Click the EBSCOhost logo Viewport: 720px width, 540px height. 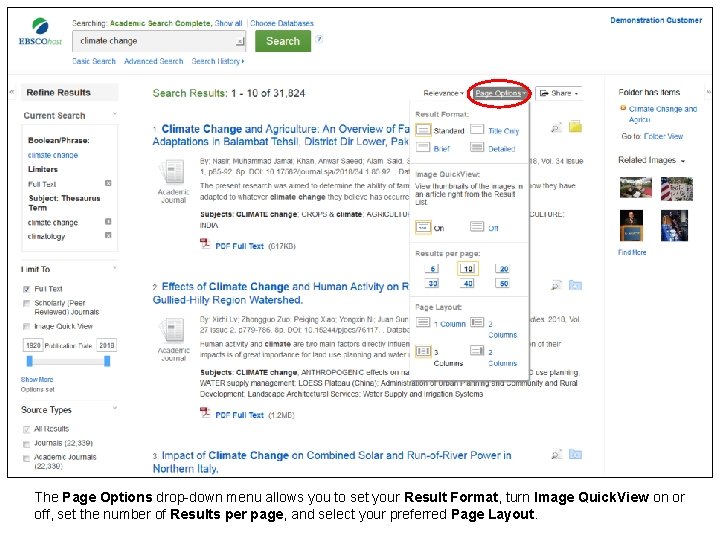click(40, 32)
